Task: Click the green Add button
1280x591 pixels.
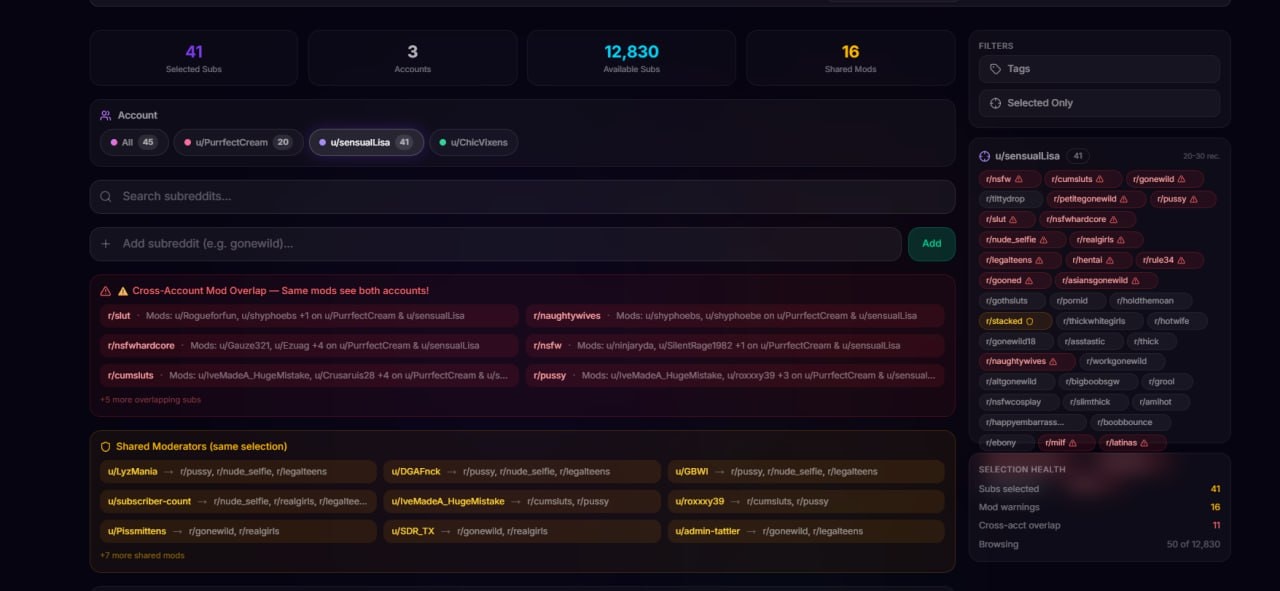Action: pyautogui.click(x=931, y=243)
